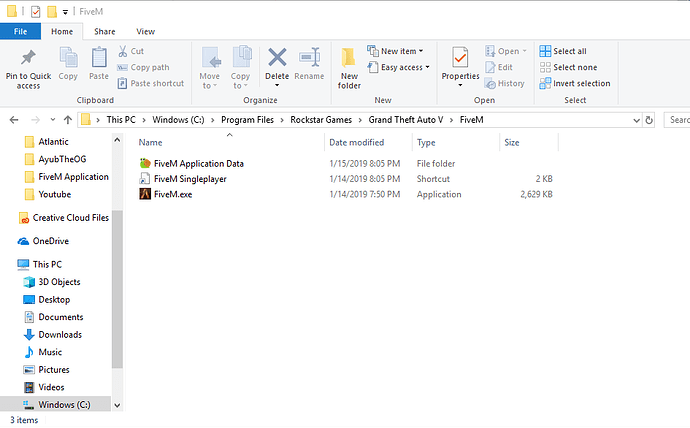This screenshot has height=428, width=690.
Task: Click the sidebar scroll down arrow
Action: [x=117, y=406]
